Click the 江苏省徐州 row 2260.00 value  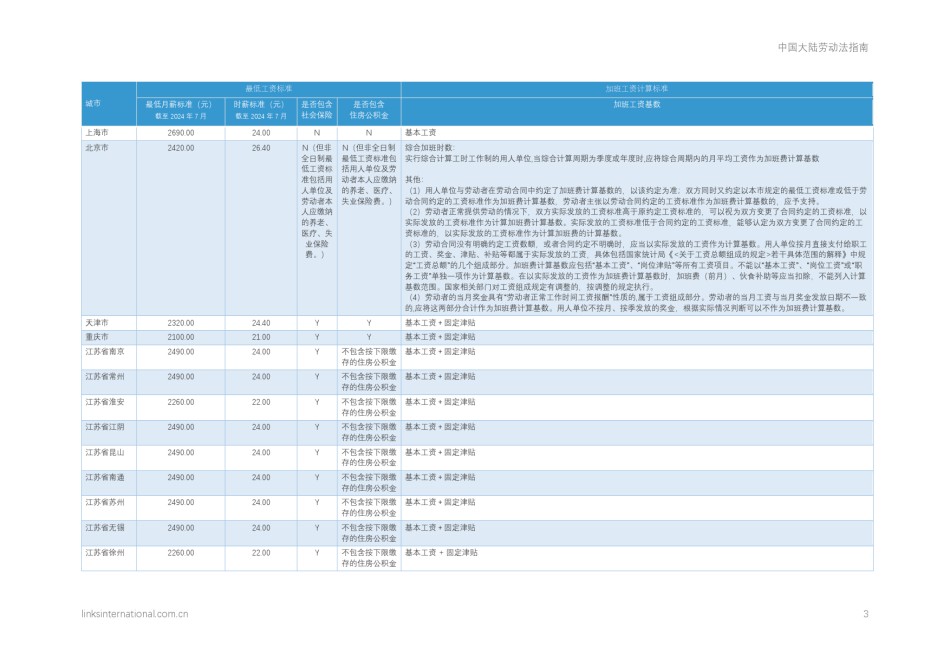coord(181,553)
